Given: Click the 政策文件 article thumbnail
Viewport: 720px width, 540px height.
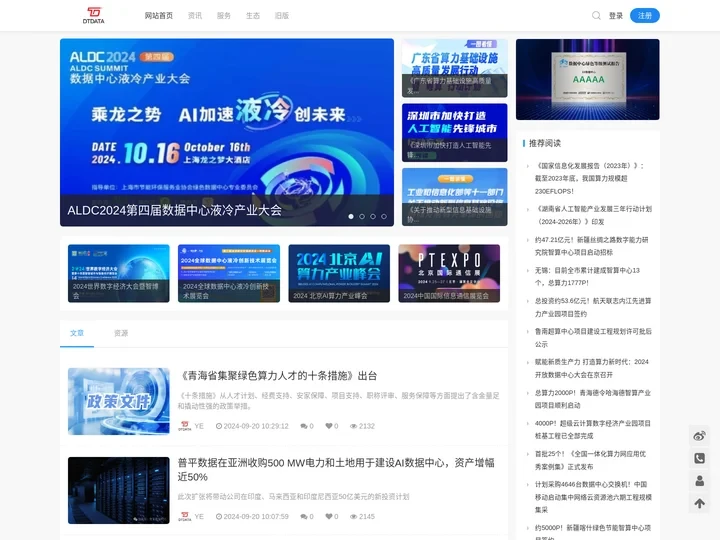Looking at the screenshot, I should click(118, 401).
